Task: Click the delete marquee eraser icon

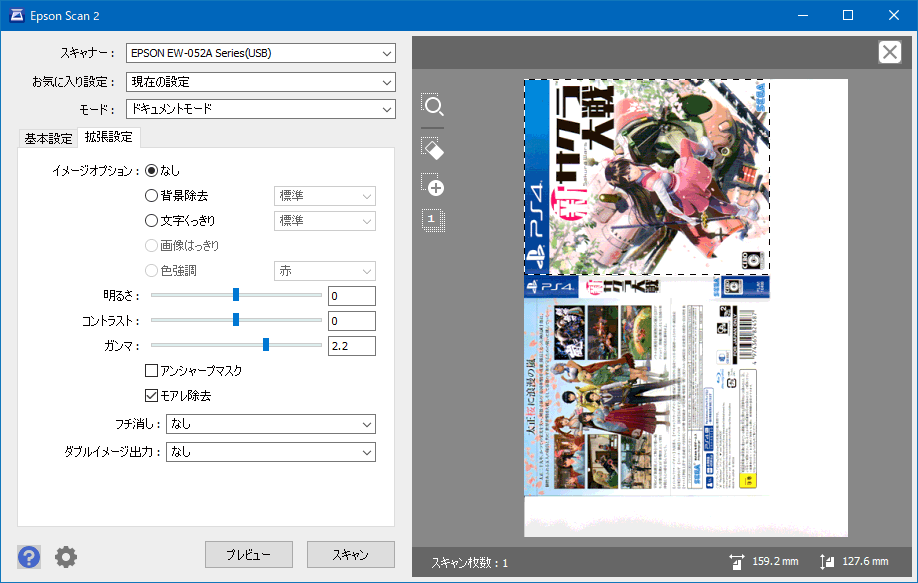Action: [x=432, y=148]
